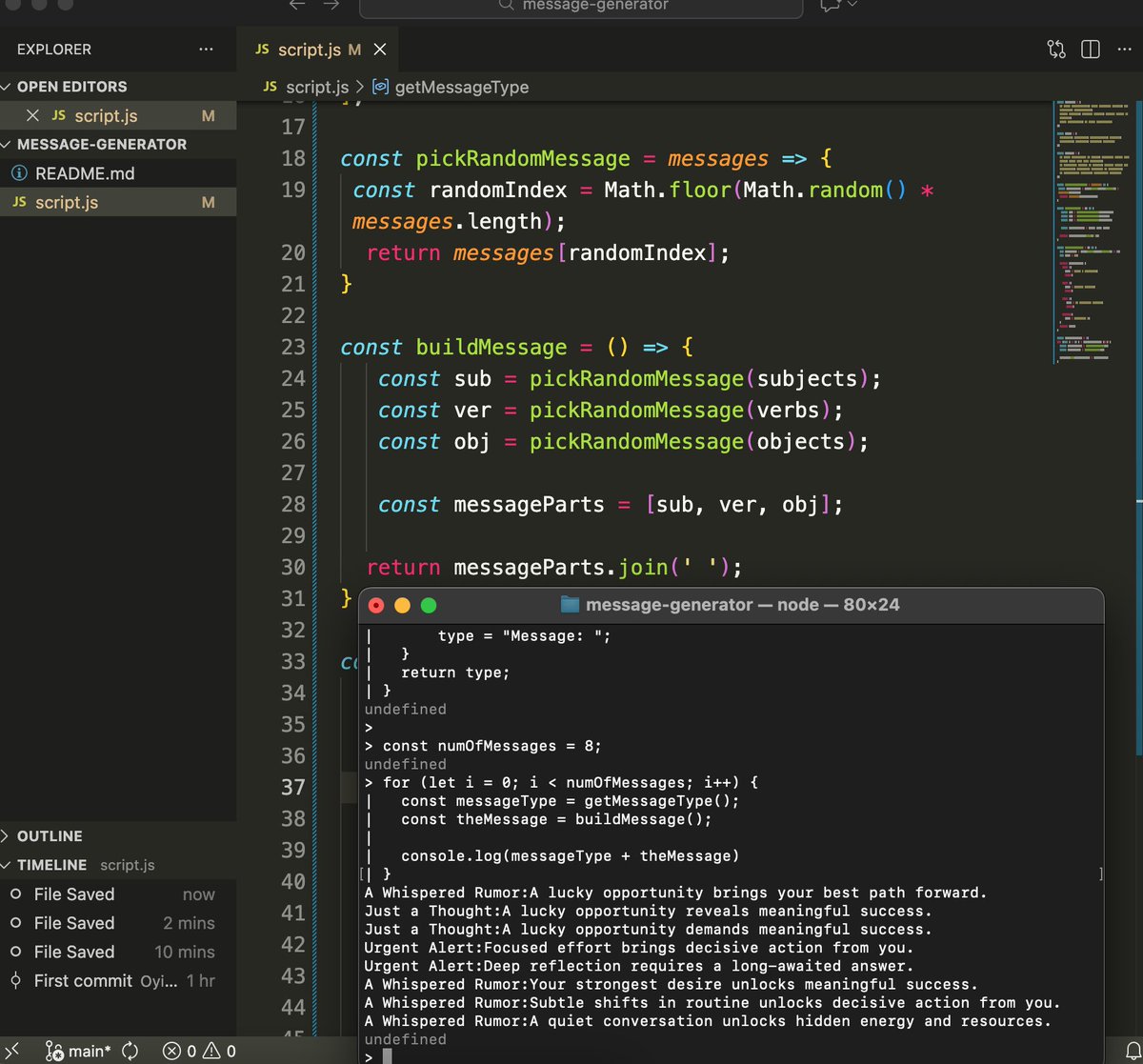Click 'console.log(messageType + theMessage)' in terminal
This screenshot has width=1143, height=1064.
coord(570,856)
